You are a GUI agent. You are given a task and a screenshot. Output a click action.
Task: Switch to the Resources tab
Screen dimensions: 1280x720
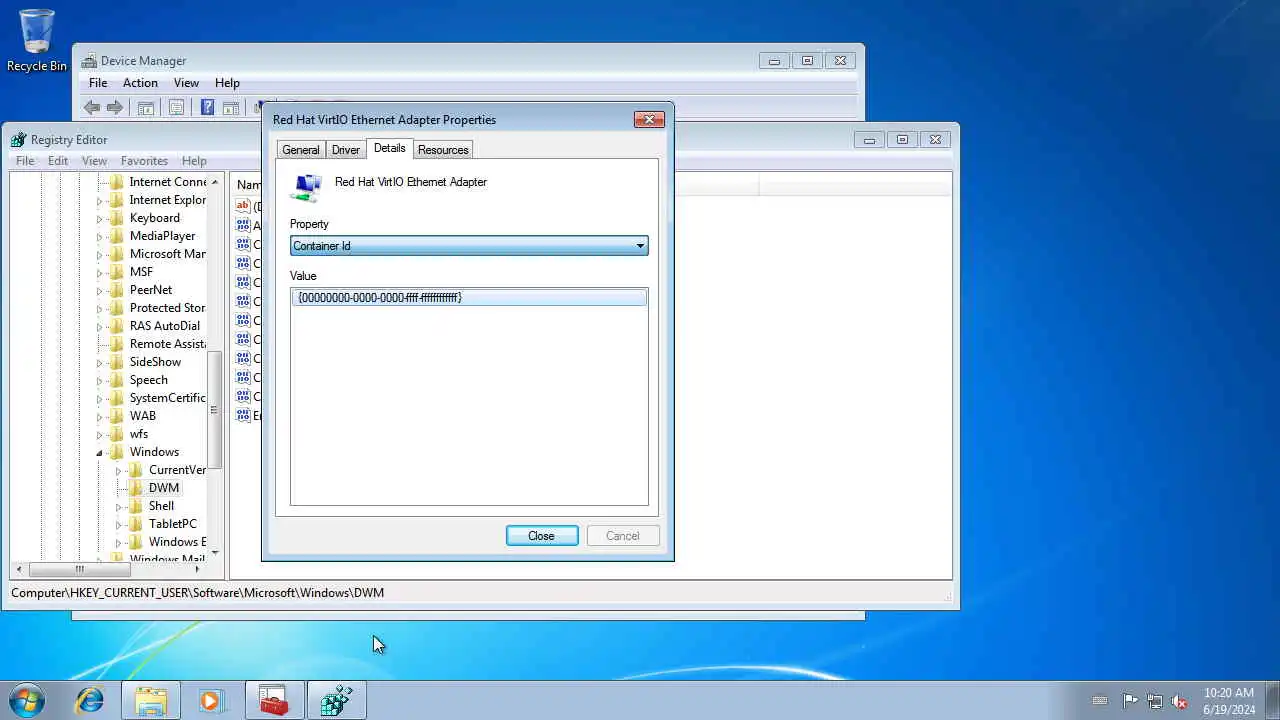443,150
